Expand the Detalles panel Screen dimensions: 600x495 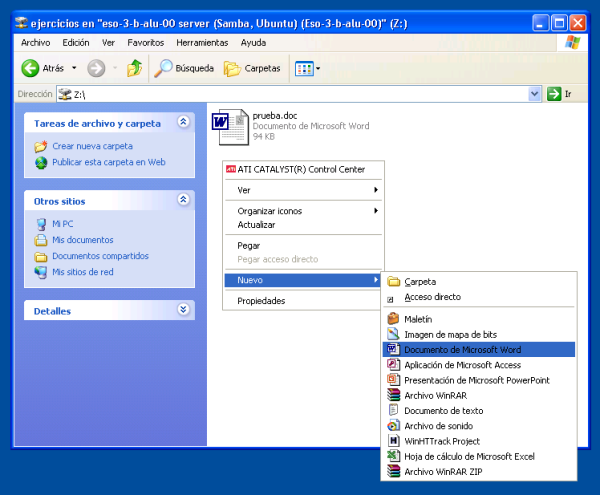point(183,310)
